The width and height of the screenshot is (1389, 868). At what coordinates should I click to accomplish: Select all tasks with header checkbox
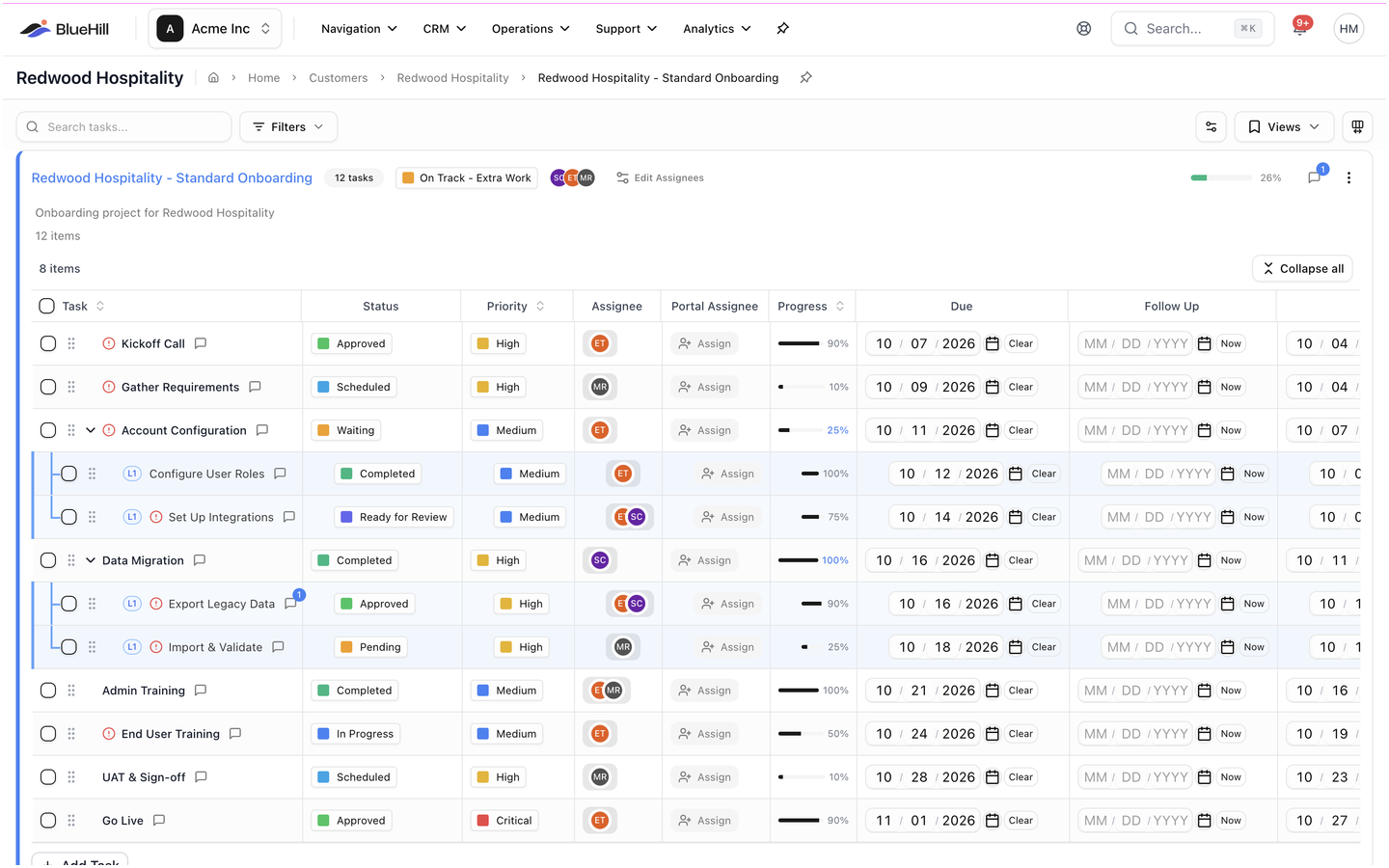[x=46, y=306]
